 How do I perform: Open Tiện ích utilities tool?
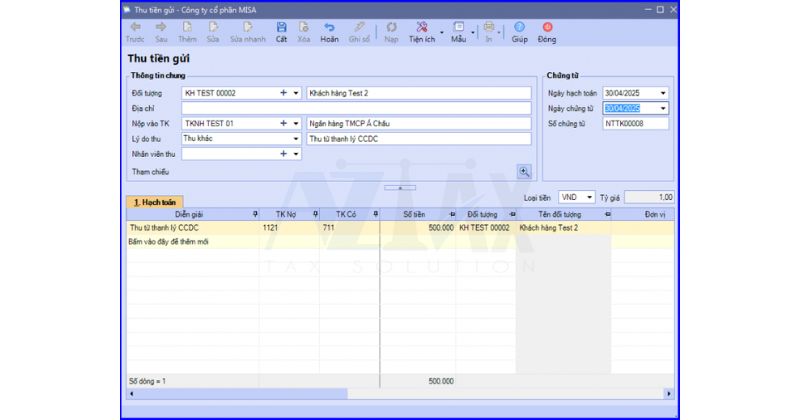tap(421, 31)
